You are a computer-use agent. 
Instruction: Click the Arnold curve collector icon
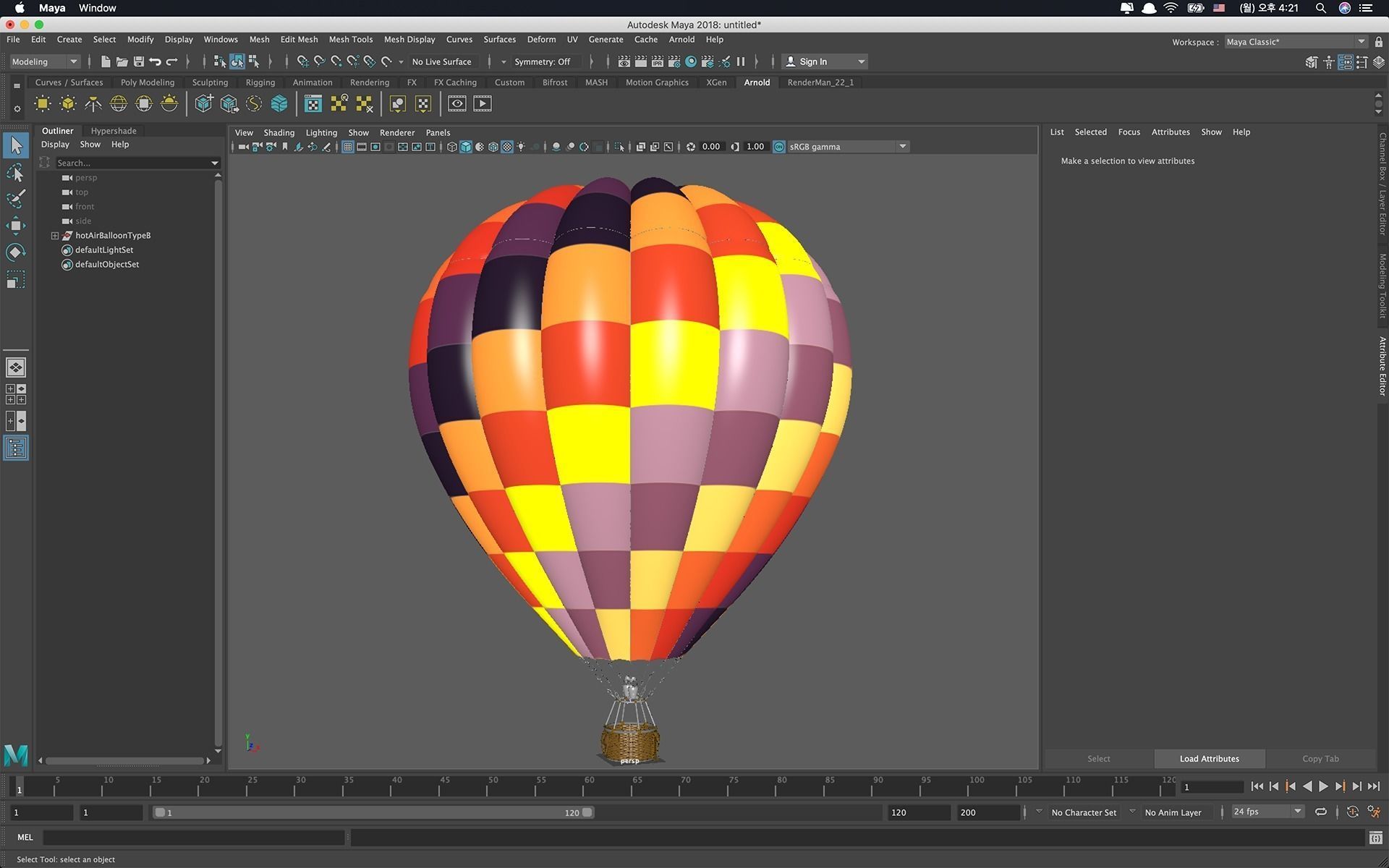pos(254,103)
